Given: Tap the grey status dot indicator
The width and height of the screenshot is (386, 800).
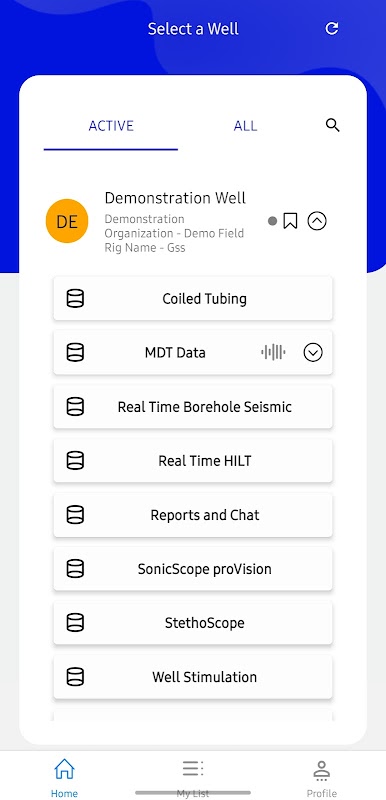Looking at the screenshot, I should (272, 221).
